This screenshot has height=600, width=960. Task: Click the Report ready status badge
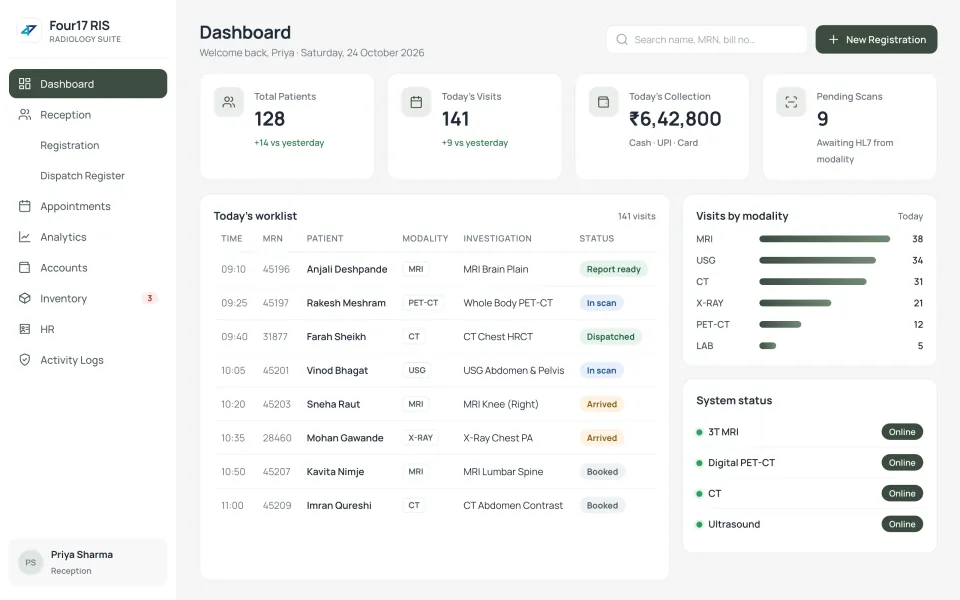coord(613,269)
